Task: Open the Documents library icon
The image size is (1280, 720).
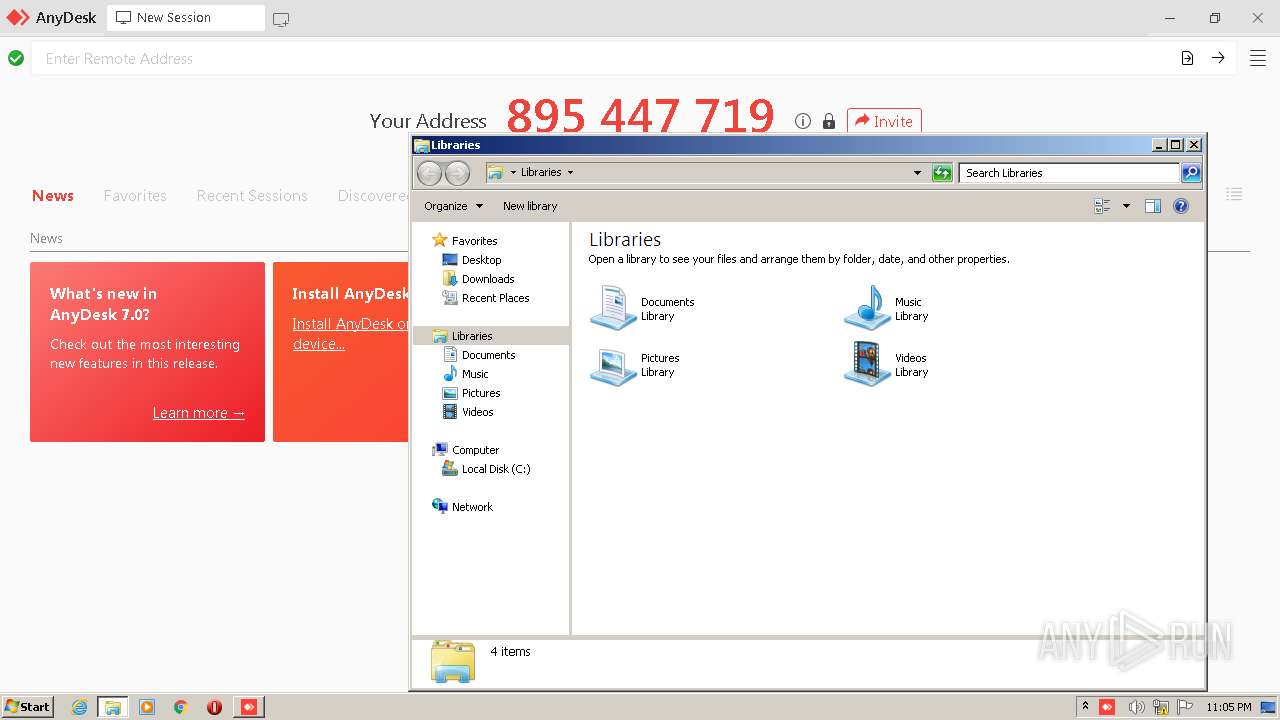Action: (613, 308)
